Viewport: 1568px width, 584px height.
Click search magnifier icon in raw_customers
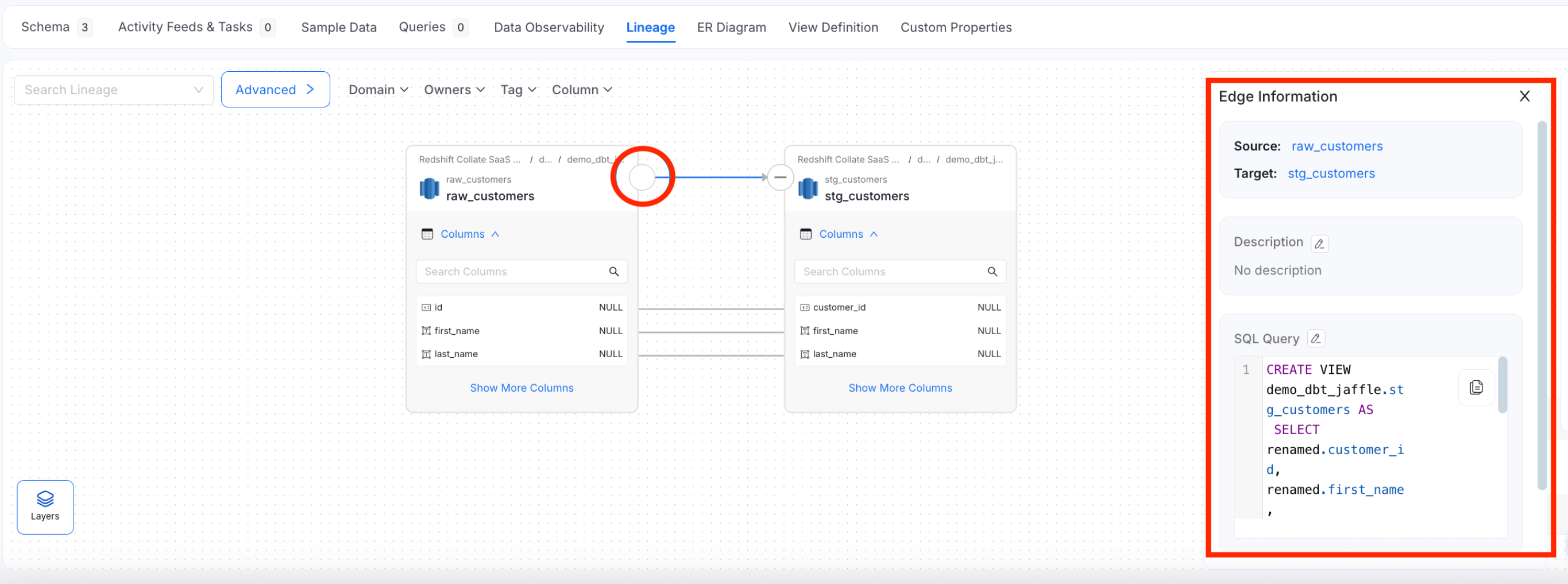coord(613,272)
